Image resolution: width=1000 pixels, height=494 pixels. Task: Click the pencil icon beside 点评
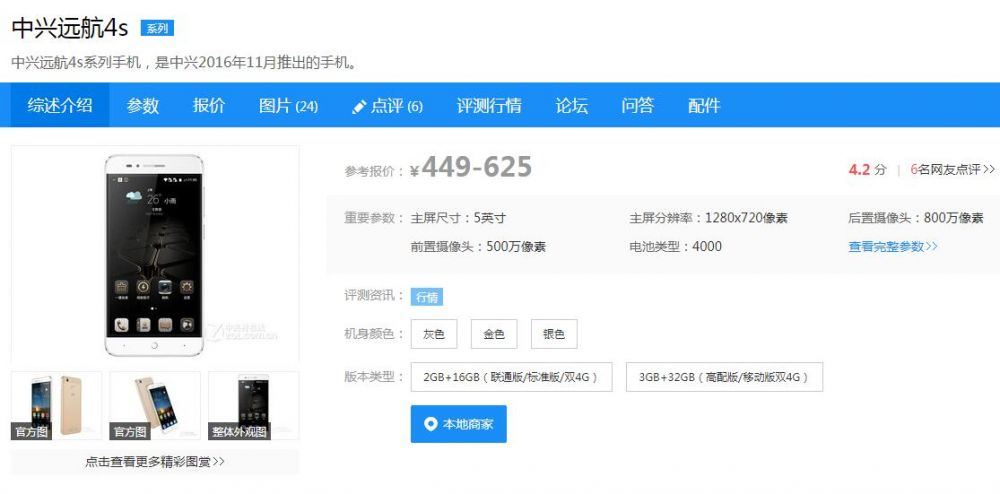[x=360, y=106]
